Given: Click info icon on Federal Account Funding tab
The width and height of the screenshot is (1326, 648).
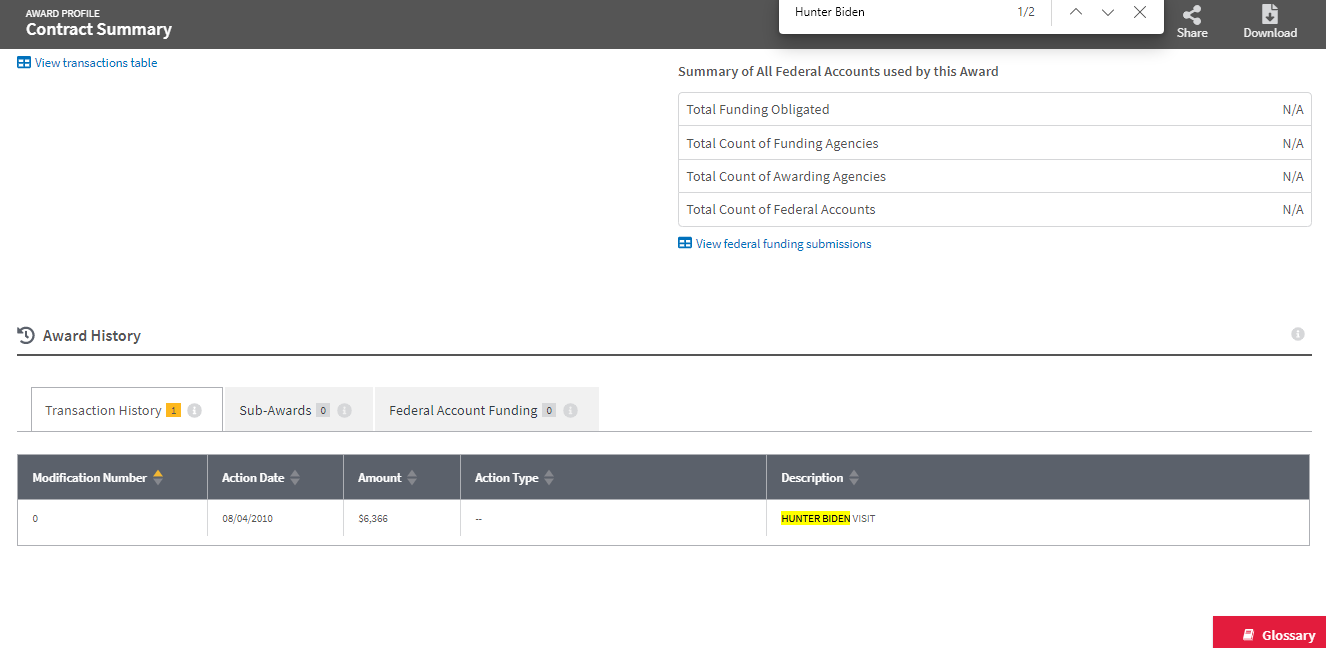Looking at the screenshot, I should (x=571, y=410).
